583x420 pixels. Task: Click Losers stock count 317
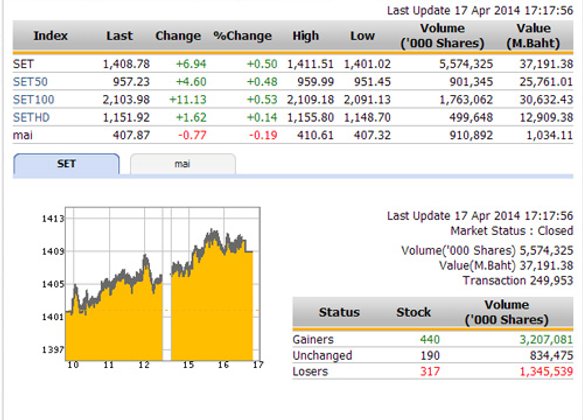430,371
